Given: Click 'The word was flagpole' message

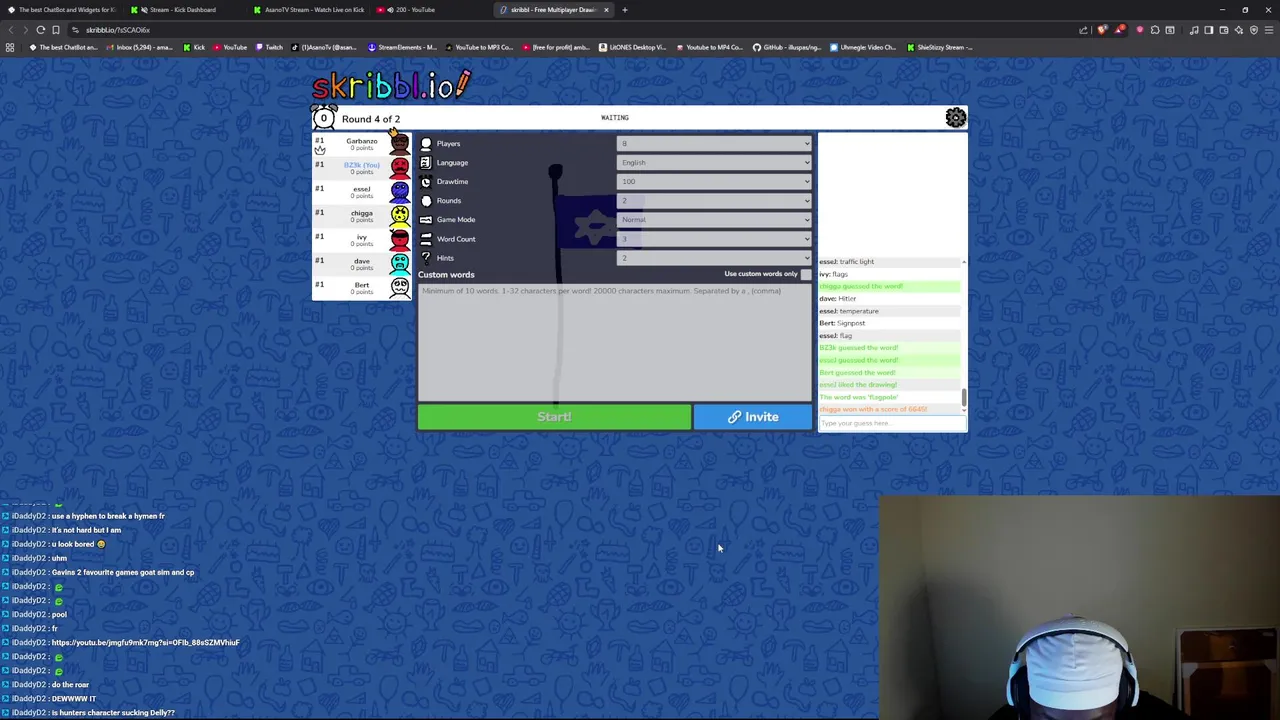Looking at the screenshot, I should point(859,397).
